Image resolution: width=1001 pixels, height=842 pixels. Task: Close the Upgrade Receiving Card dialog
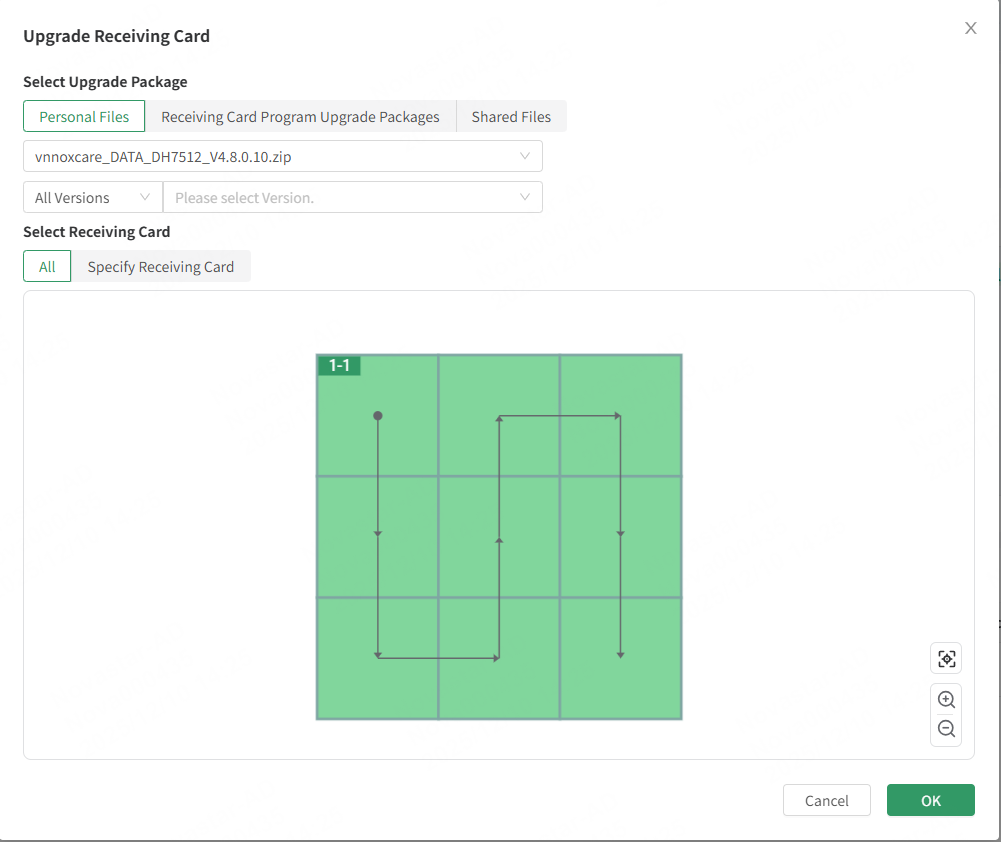[970, 28]
